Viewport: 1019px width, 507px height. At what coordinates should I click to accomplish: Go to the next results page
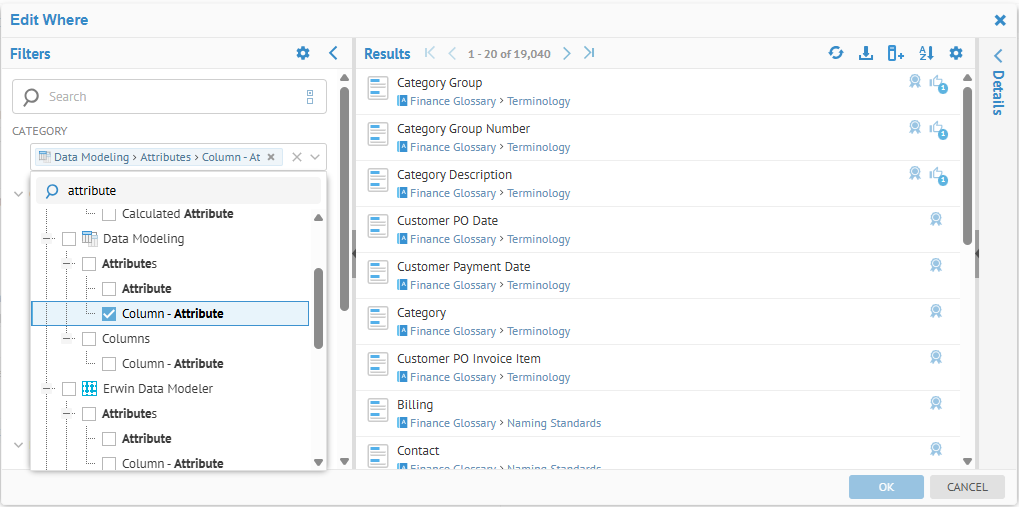point(567,53)
